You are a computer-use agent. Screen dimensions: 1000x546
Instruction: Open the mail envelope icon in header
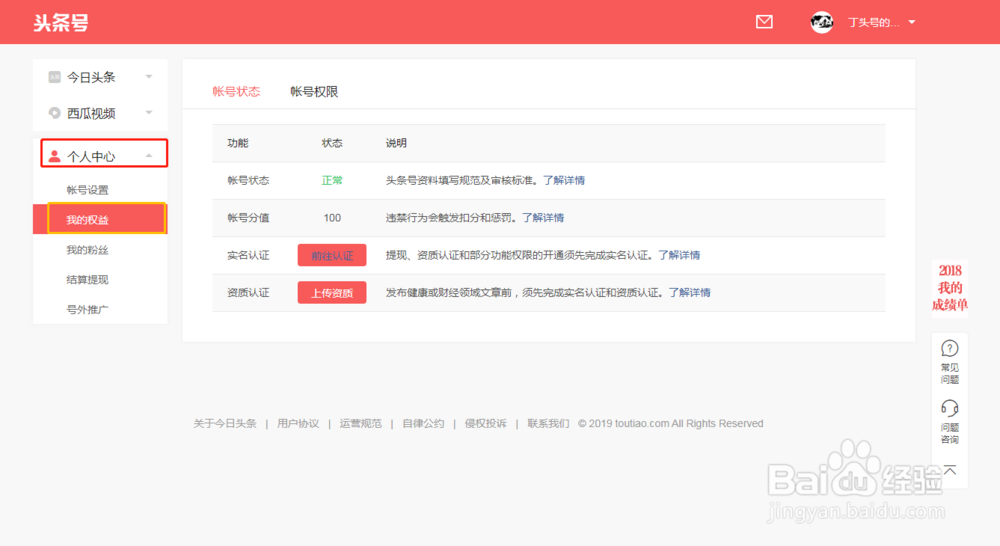[764, 22]
